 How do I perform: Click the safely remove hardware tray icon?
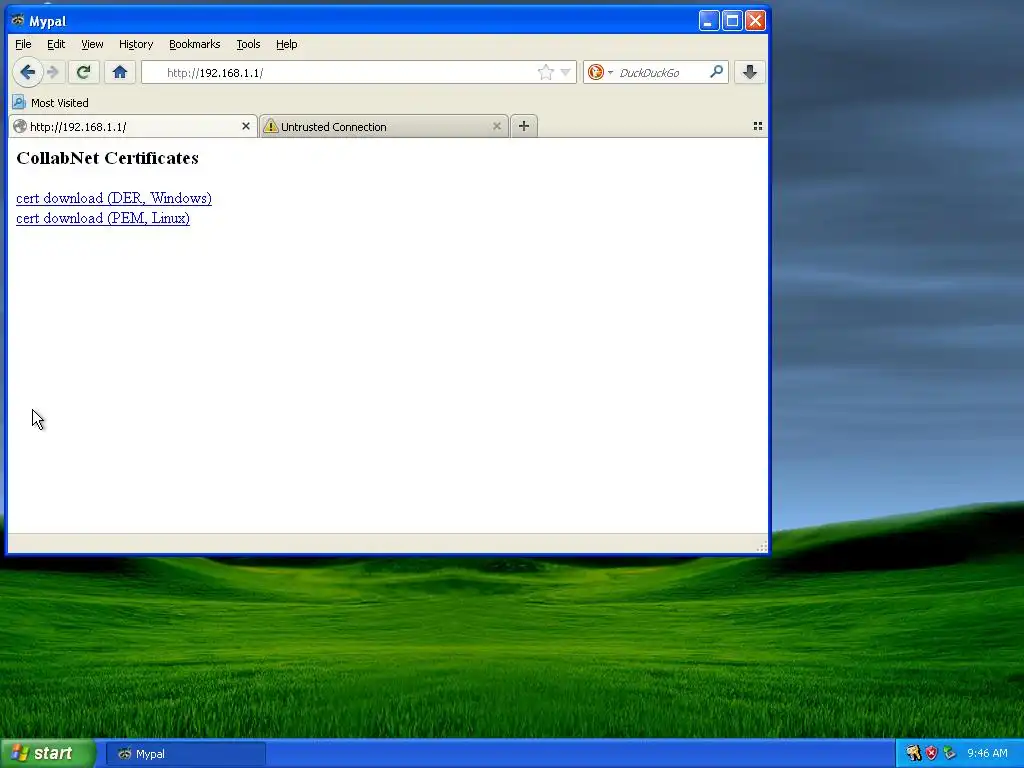[950, 754]
